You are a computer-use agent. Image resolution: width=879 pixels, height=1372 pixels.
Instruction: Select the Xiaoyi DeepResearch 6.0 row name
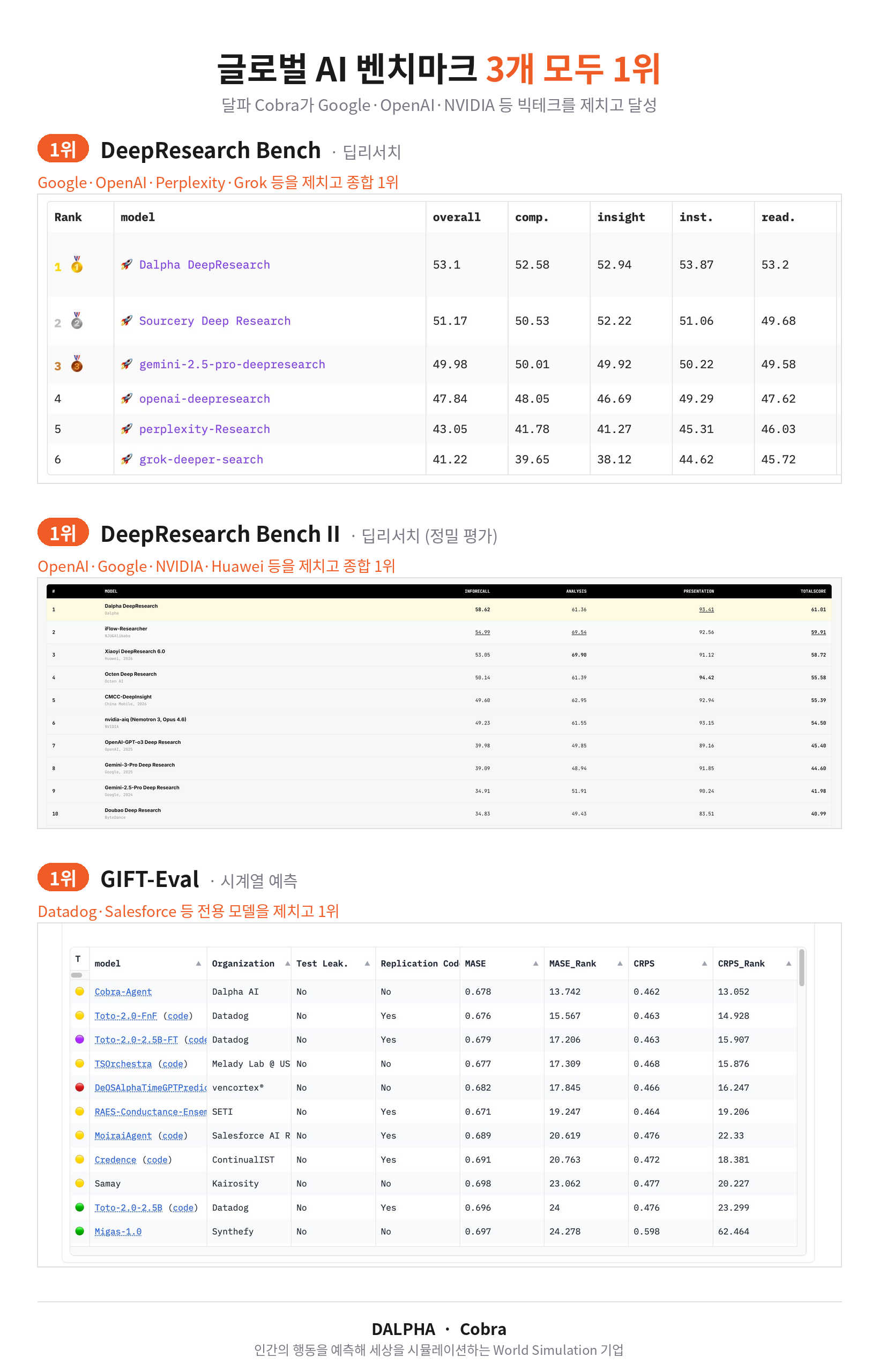point(135,651)
